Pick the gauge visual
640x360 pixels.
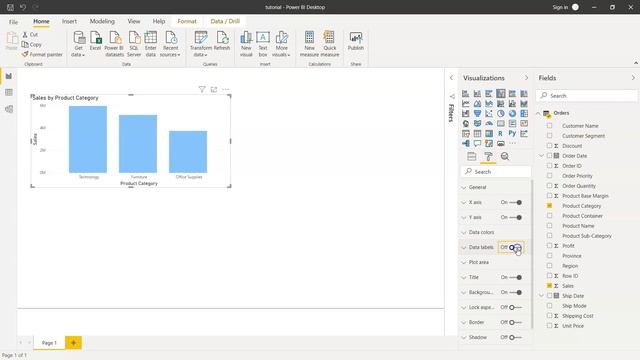(489, 123)
